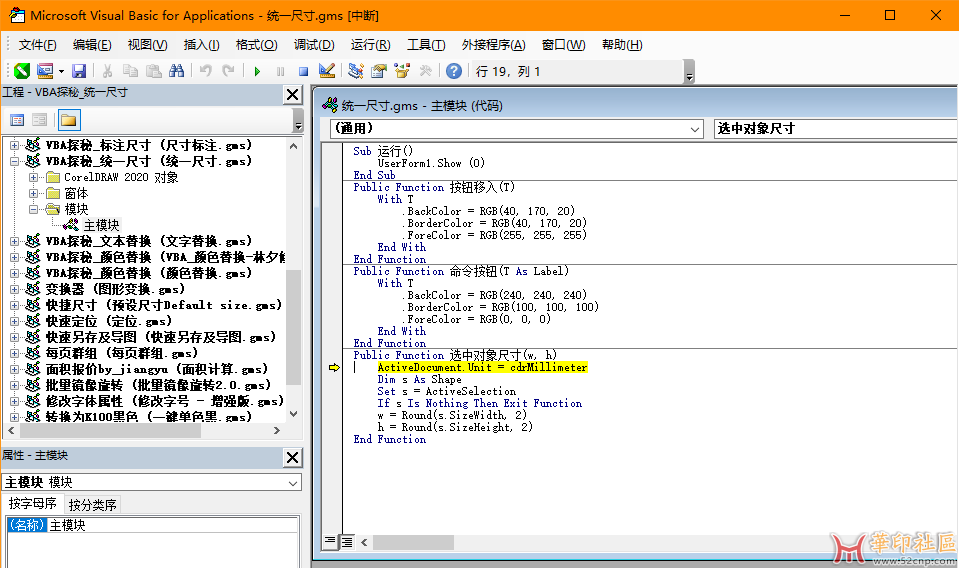Screen dimensions: 959x568
Task: Open Project Explorer toolbar icon
Action: coord(355,71)
